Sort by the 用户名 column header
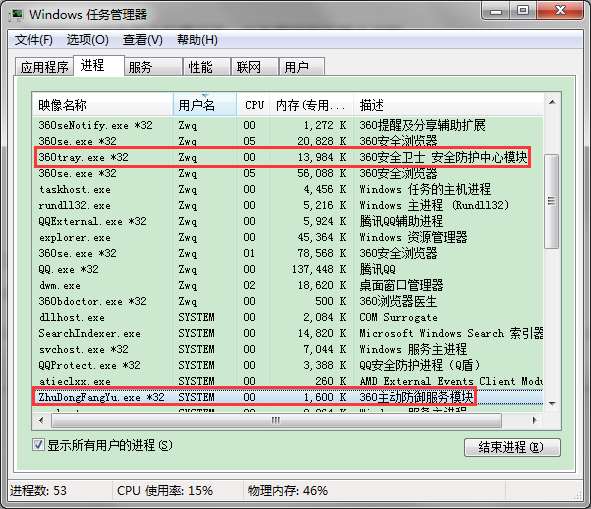 click(x=205, y=105)
